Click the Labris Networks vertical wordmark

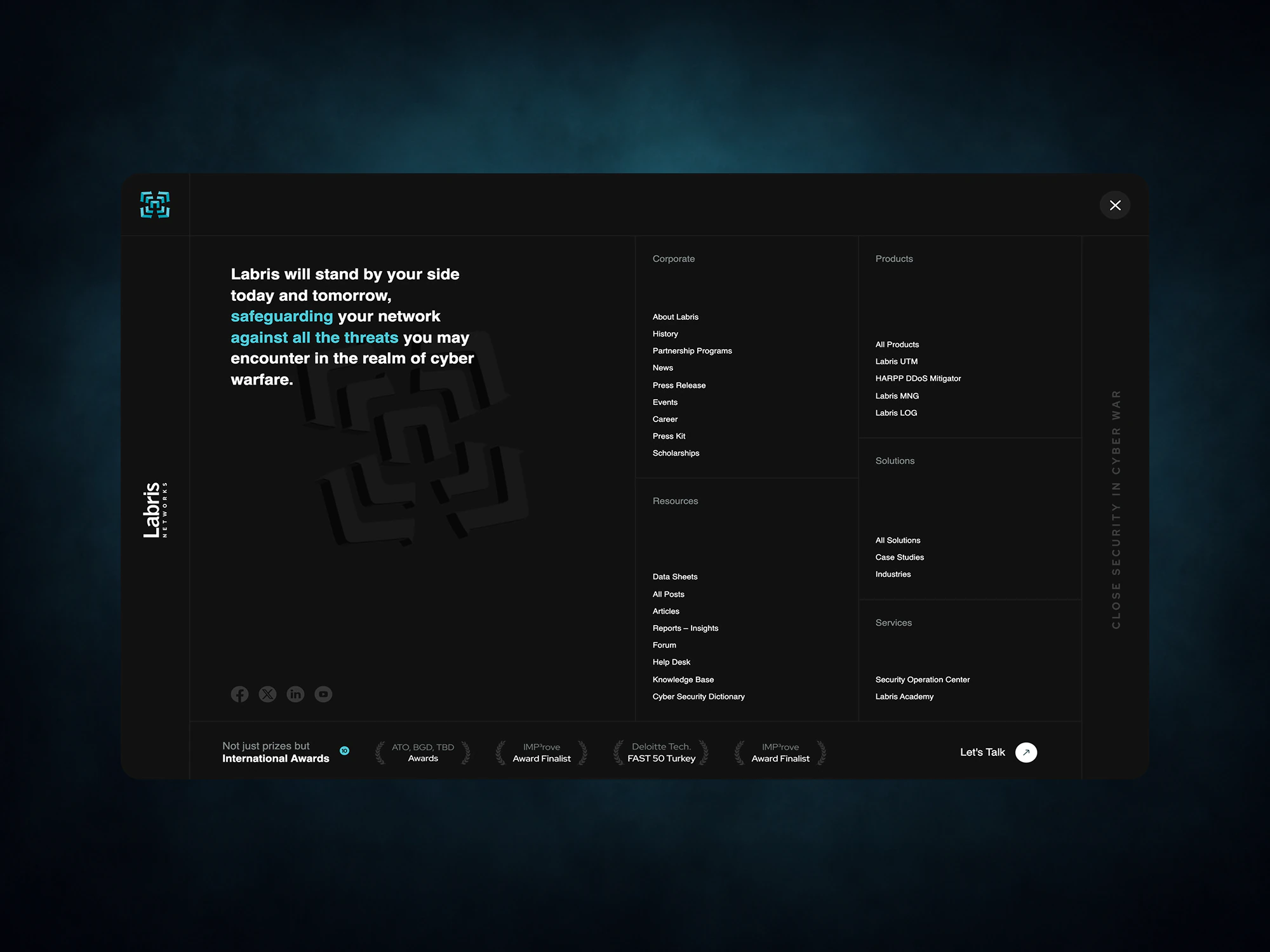pos(155,510)
